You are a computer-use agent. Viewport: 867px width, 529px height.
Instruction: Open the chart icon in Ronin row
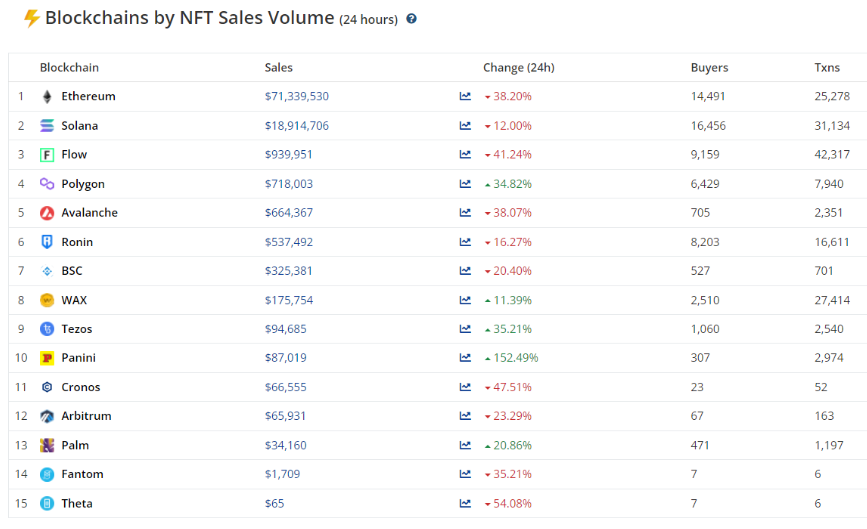pyautogui.click(x=465, y=242)
